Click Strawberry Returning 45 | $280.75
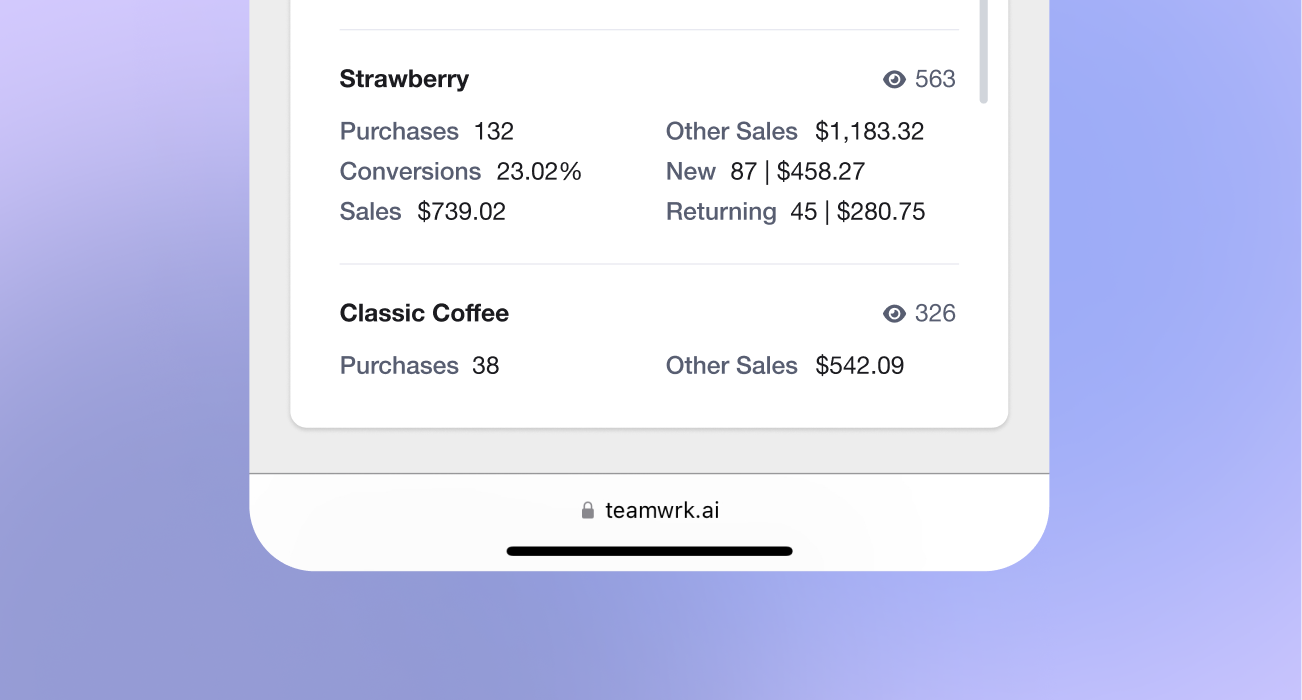 click(x=858, y=211)
